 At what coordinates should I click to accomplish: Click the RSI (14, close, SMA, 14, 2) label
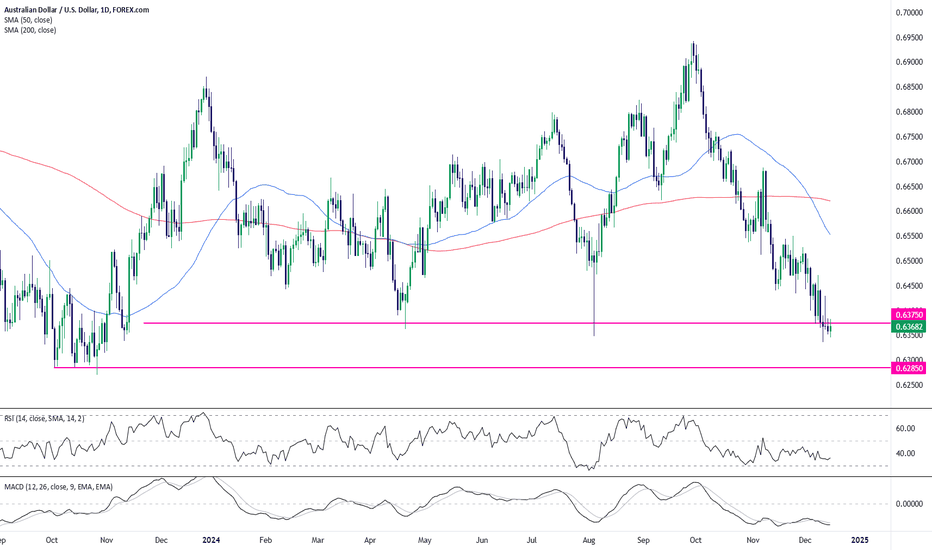click(x=45, y=419)
